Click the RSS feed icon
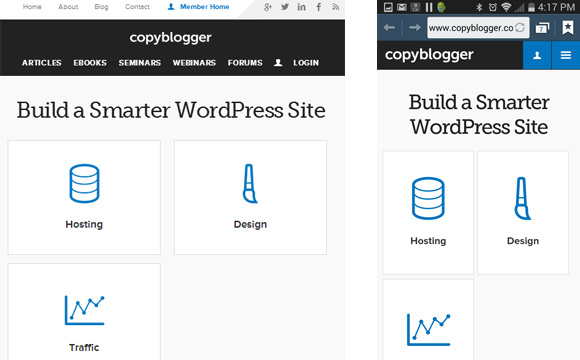580x360 pixels. [335, 7]
